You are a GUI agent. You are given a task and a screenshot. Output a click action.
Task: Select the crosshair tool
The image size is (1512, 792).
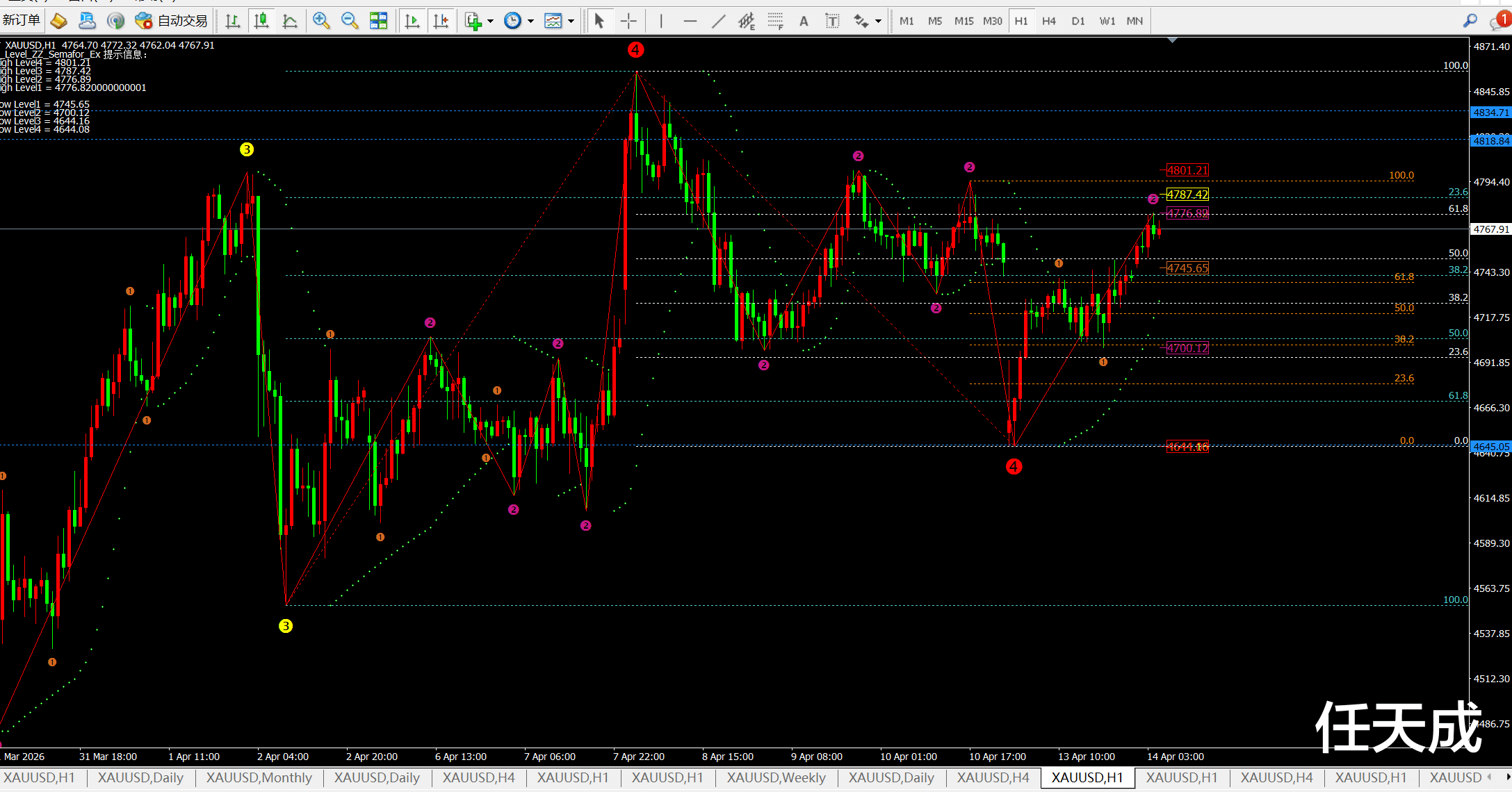click(x=628, y=22)
